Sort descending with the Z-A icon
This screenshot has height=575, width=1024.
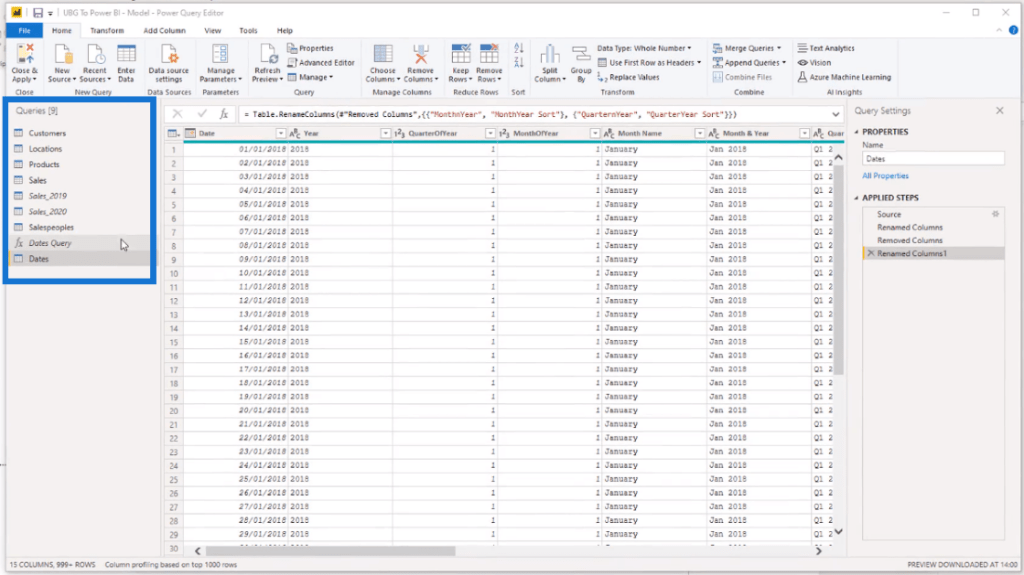[519, 63]
